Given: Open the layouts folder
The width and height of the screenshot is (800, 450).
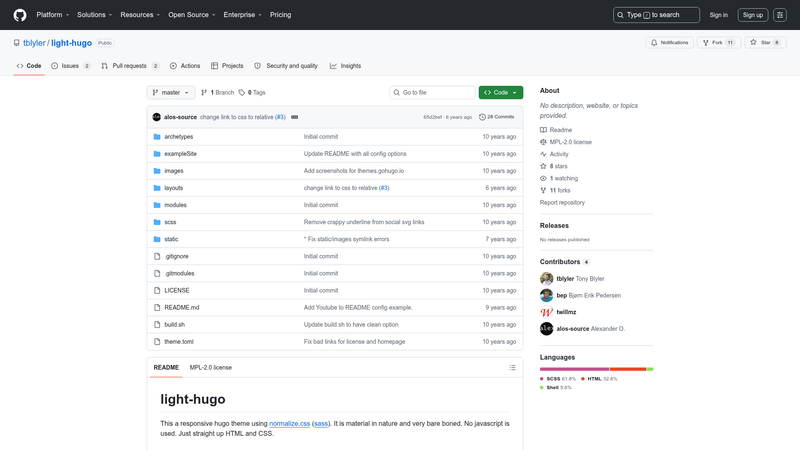Looking at the screenshot, I should pos(173,188).
